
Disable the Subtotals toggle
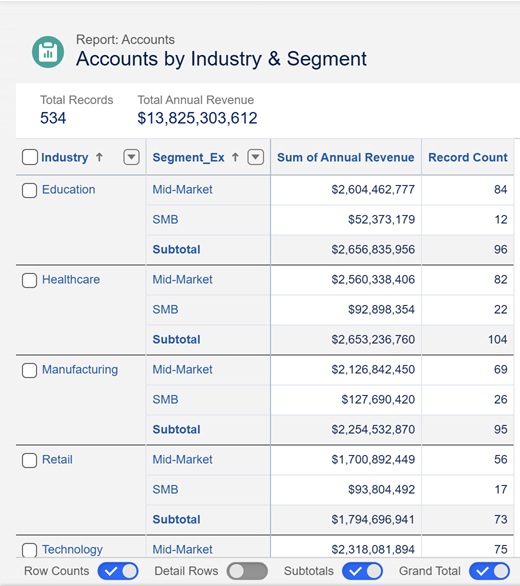(362, 571)
